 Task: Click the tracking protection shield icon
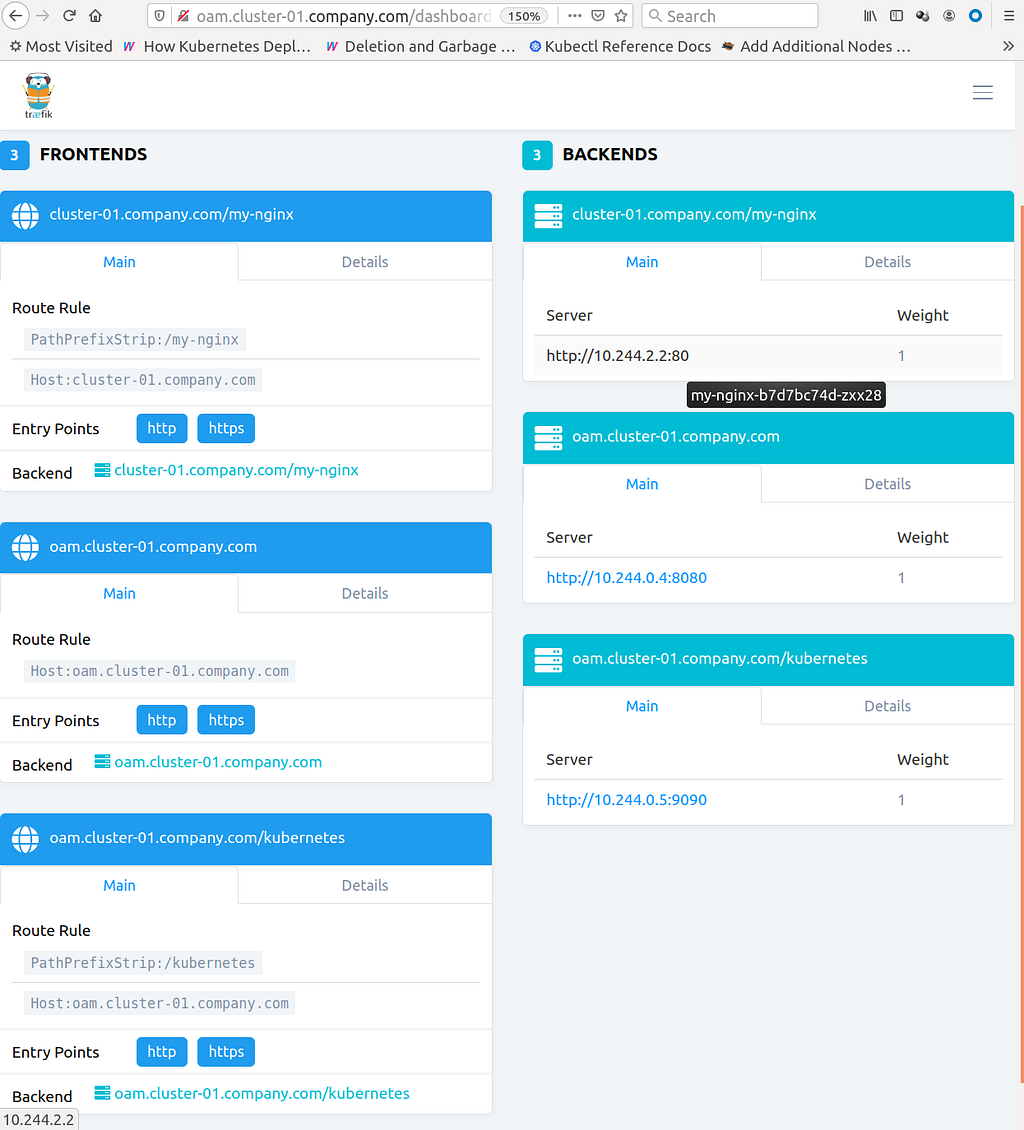click(x=160, y=16)
